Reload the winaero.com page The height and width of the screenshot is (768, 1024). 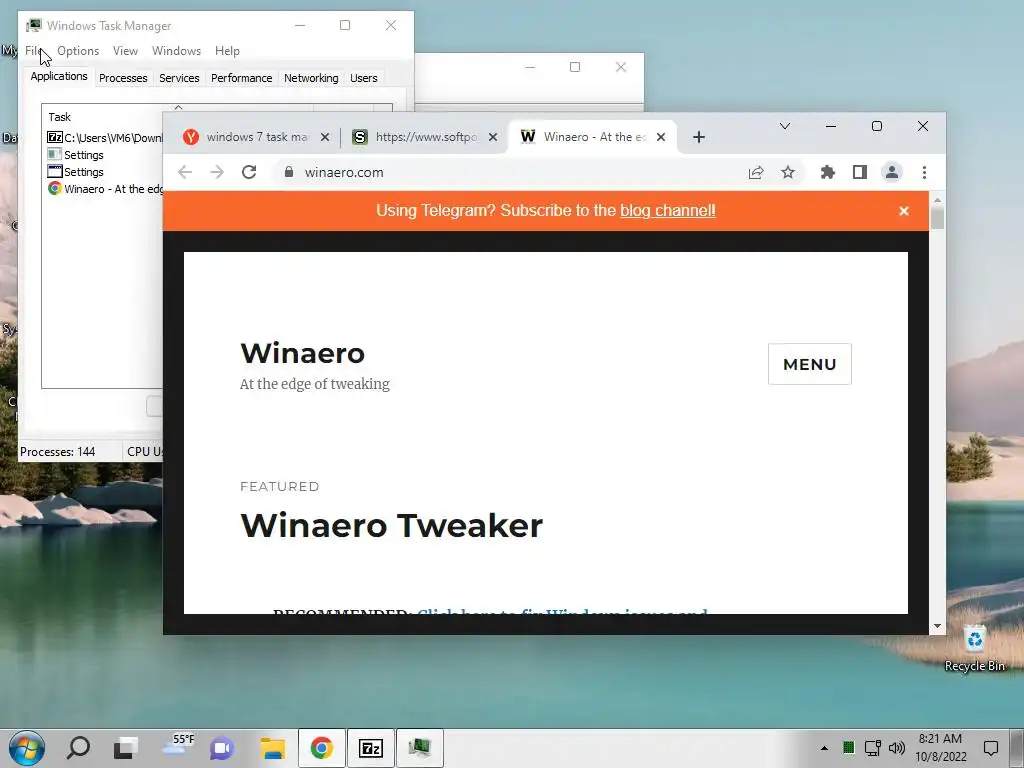point(249,172)
